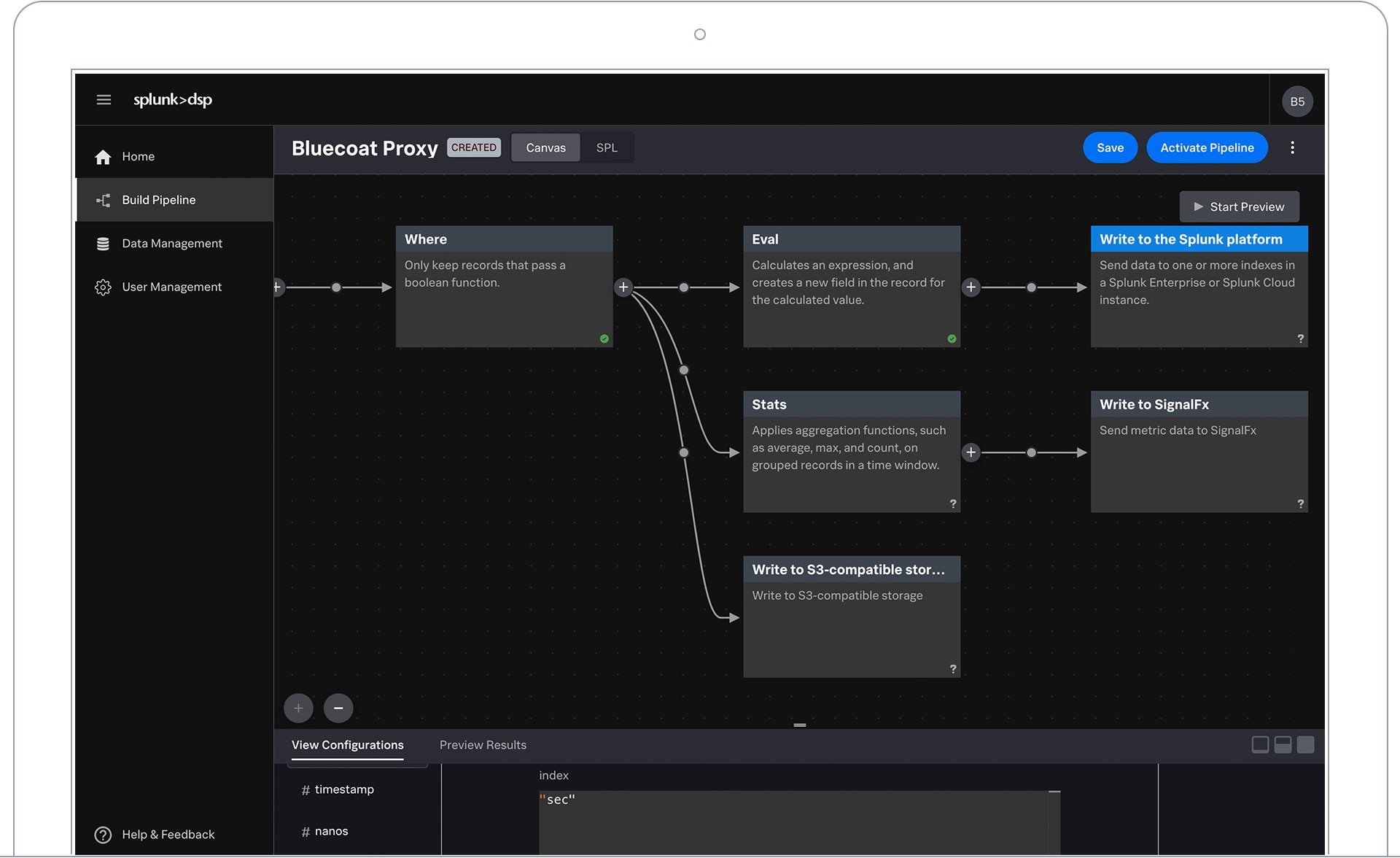
Task: Click the edge midpoint between Where and Eval
Action: pos(684,287)
